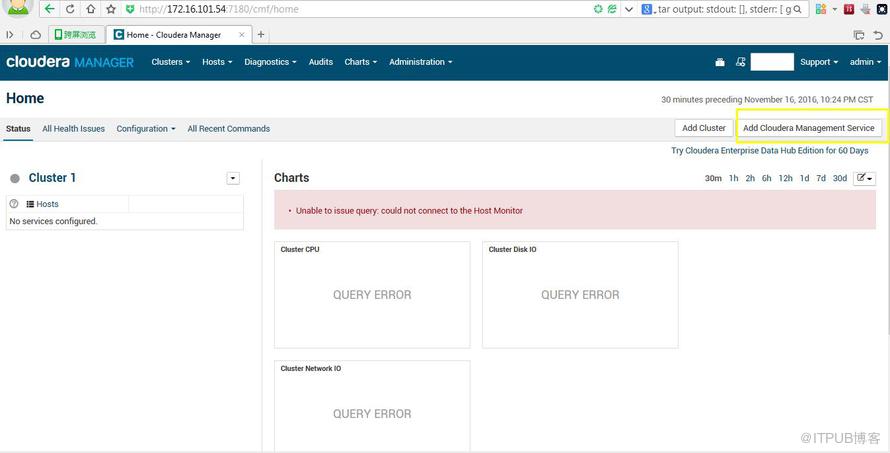Open the Administration menu
890x453 pixels.
421,62
